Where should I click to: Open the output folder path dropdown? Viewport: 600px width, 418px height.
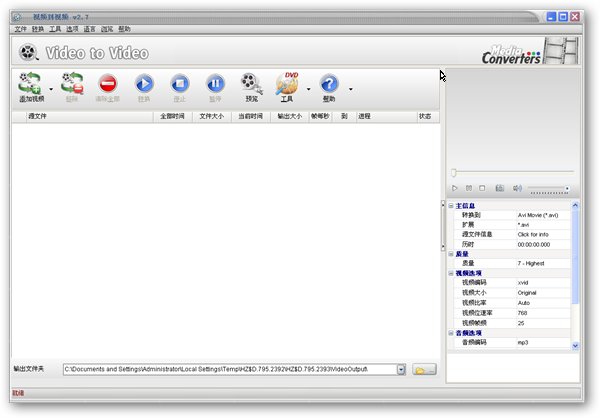click(x=401, y=369)
